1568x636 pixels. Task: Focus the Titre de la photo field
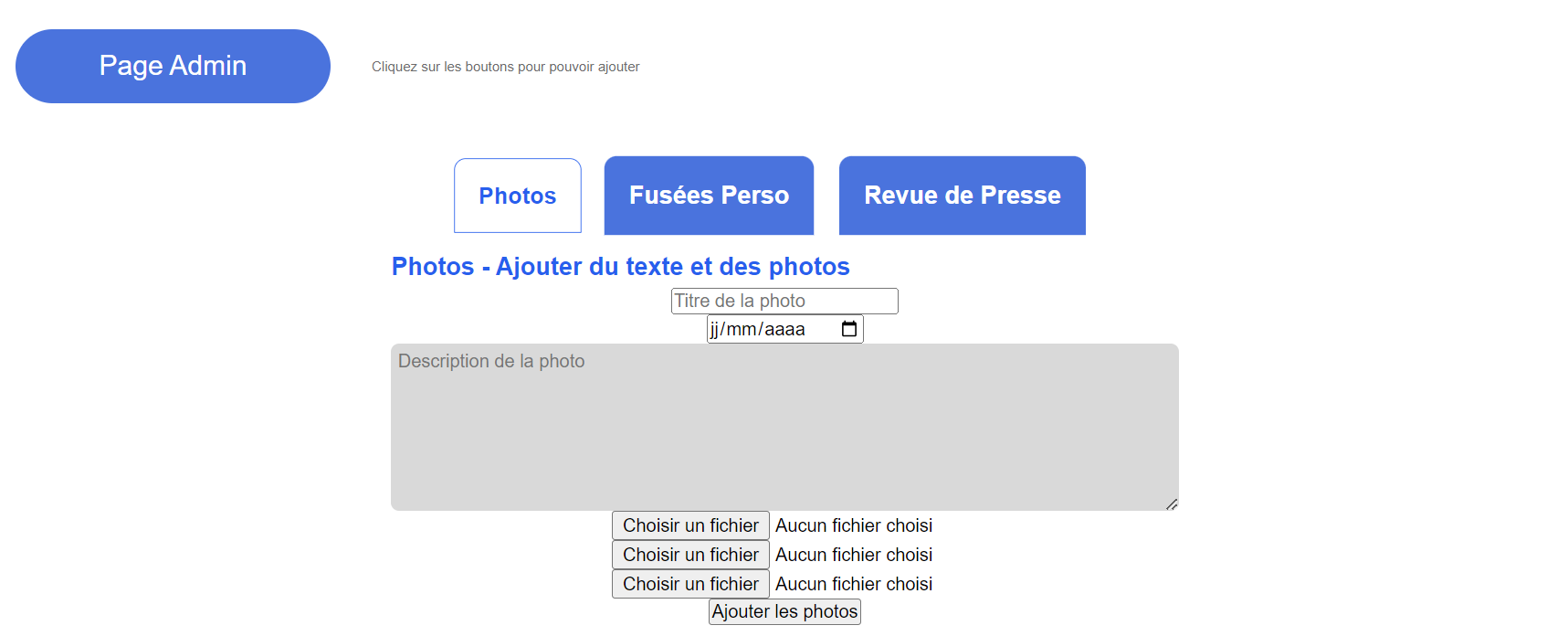coord(784,301)
